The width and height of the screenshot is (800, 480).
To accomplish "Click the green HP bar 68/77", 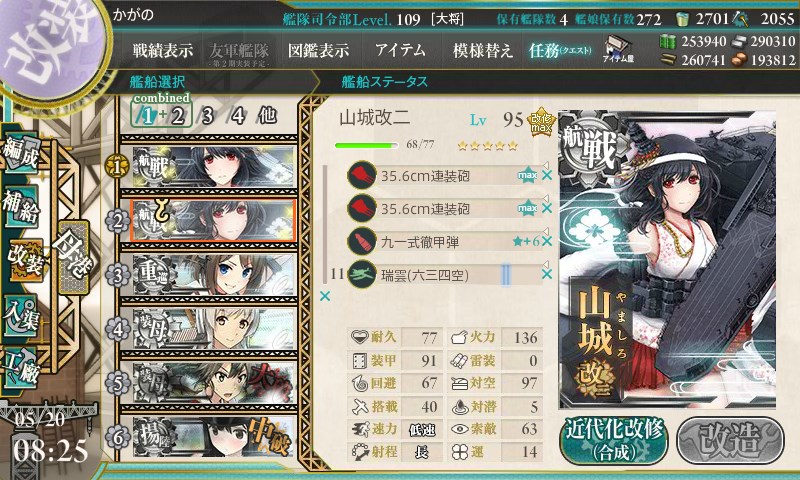I will [366, 145].
